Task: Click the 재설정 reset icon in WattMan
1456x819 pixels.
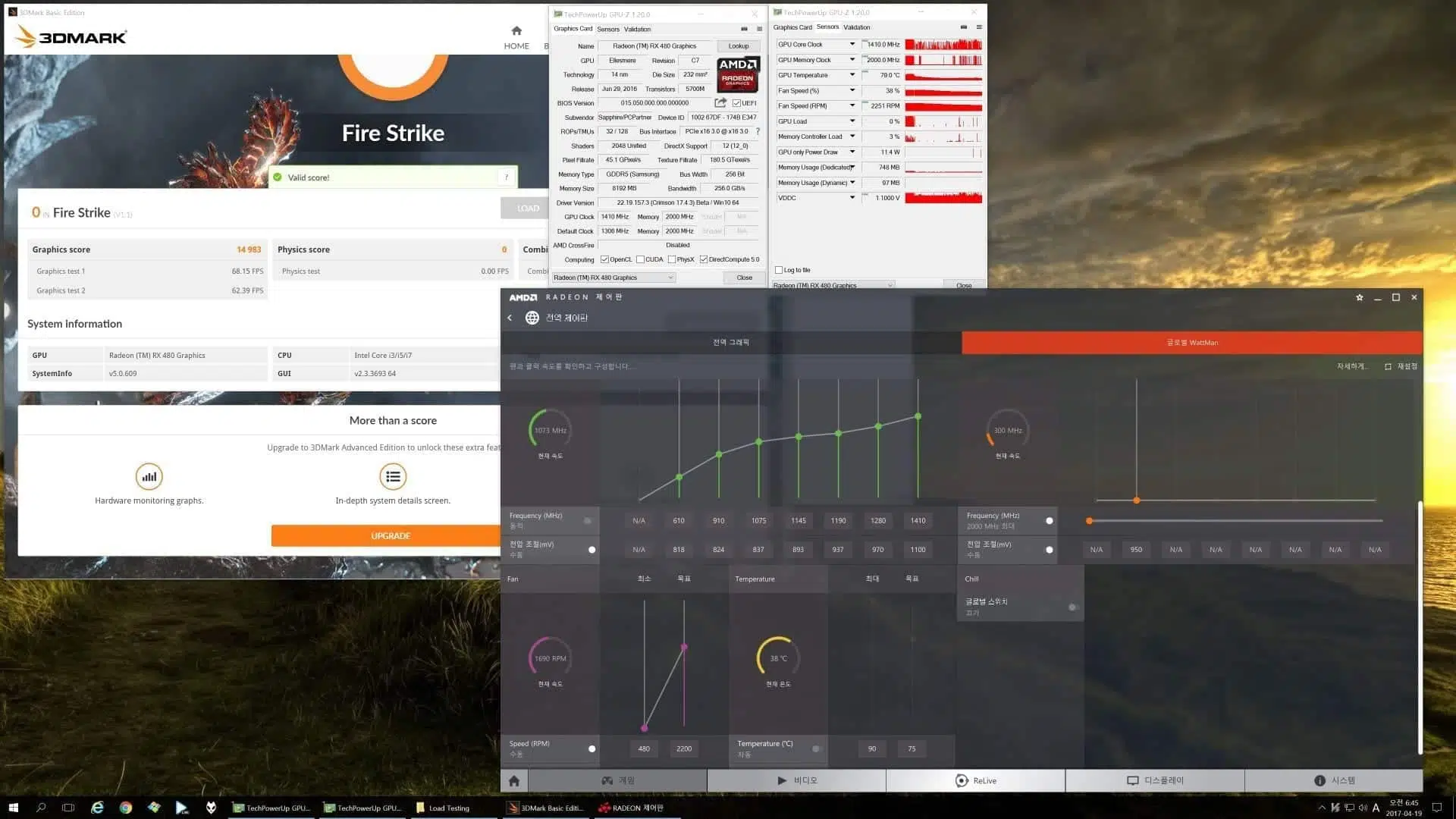Action: (1388, 366)
